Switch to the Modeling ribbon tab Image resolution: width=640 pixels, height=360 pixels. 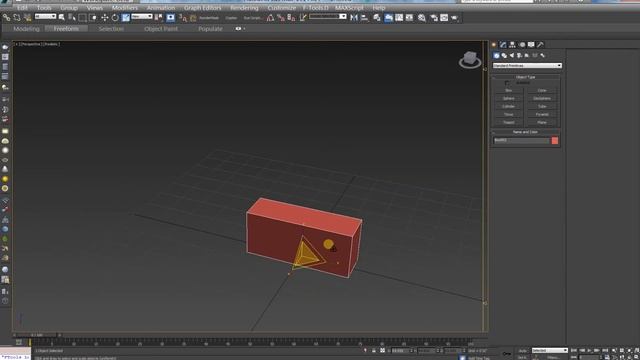[27, 29]
